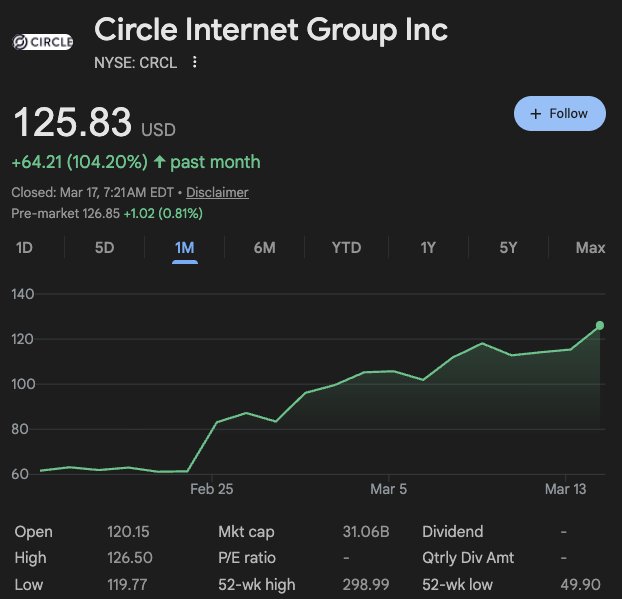Click the Follow button
This screenshot has height=599, width=622.
click(559, 114)
